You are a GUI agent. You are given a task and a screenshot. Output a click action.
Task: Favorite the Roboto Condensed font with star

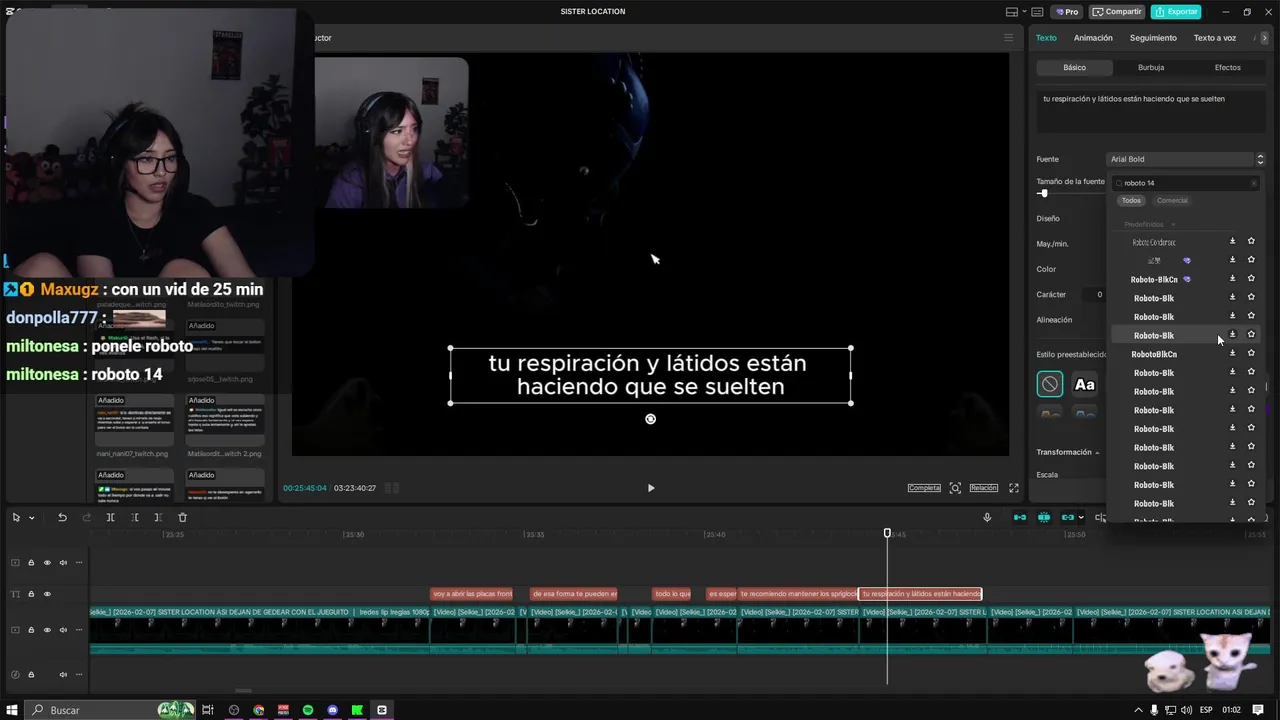pos(1250,241)
